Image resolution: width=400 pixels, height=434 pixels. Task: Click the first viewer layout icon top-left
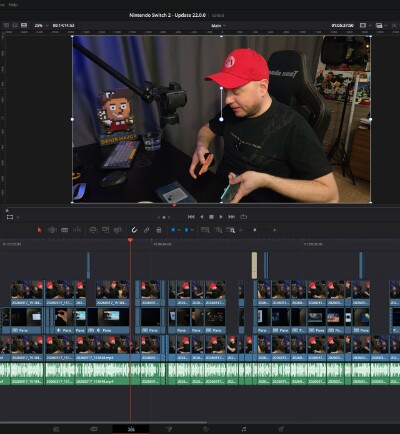tap(6, 25)
